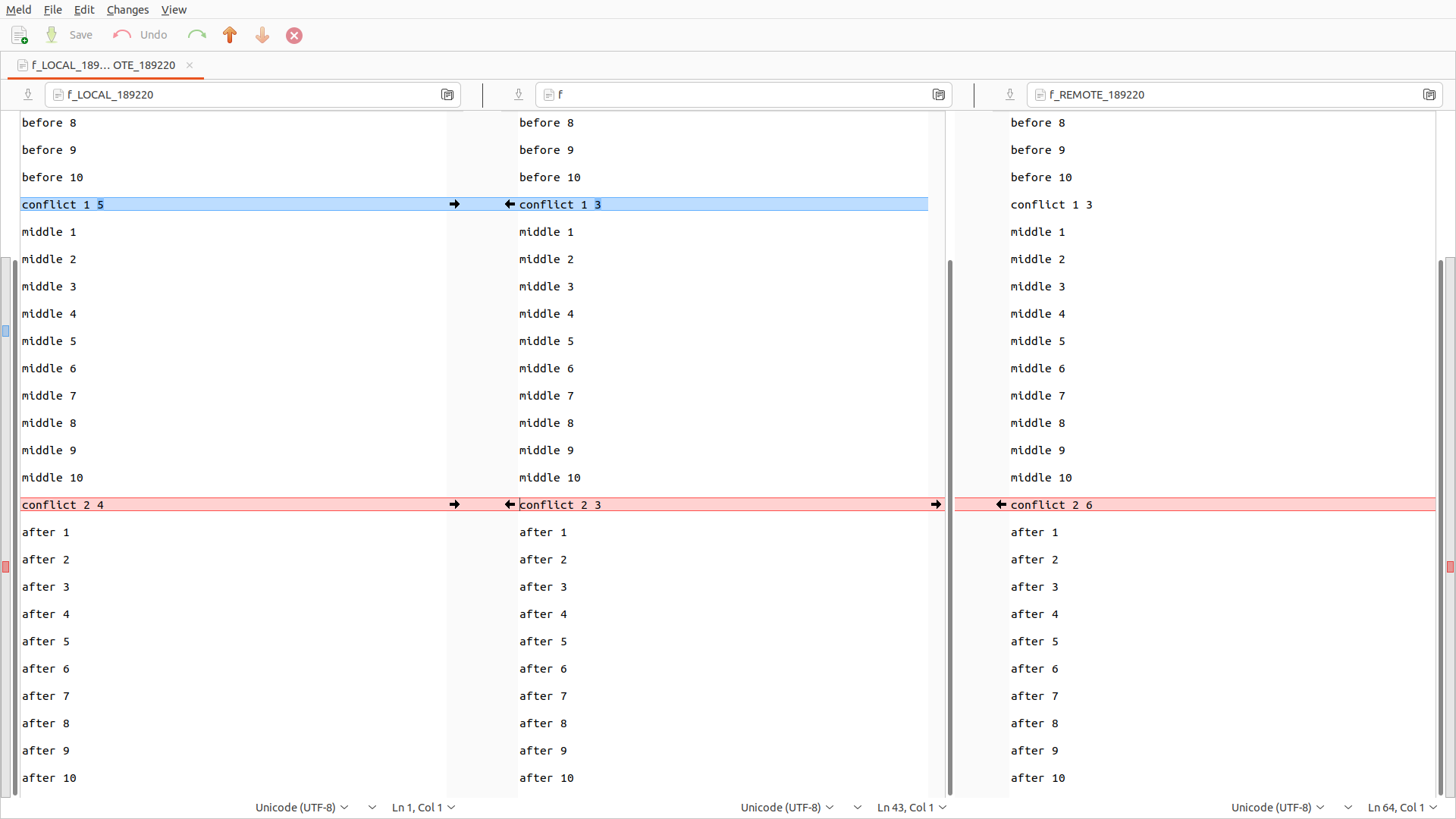Click save icon beside f_LOCAL_189220 file field

28,95
